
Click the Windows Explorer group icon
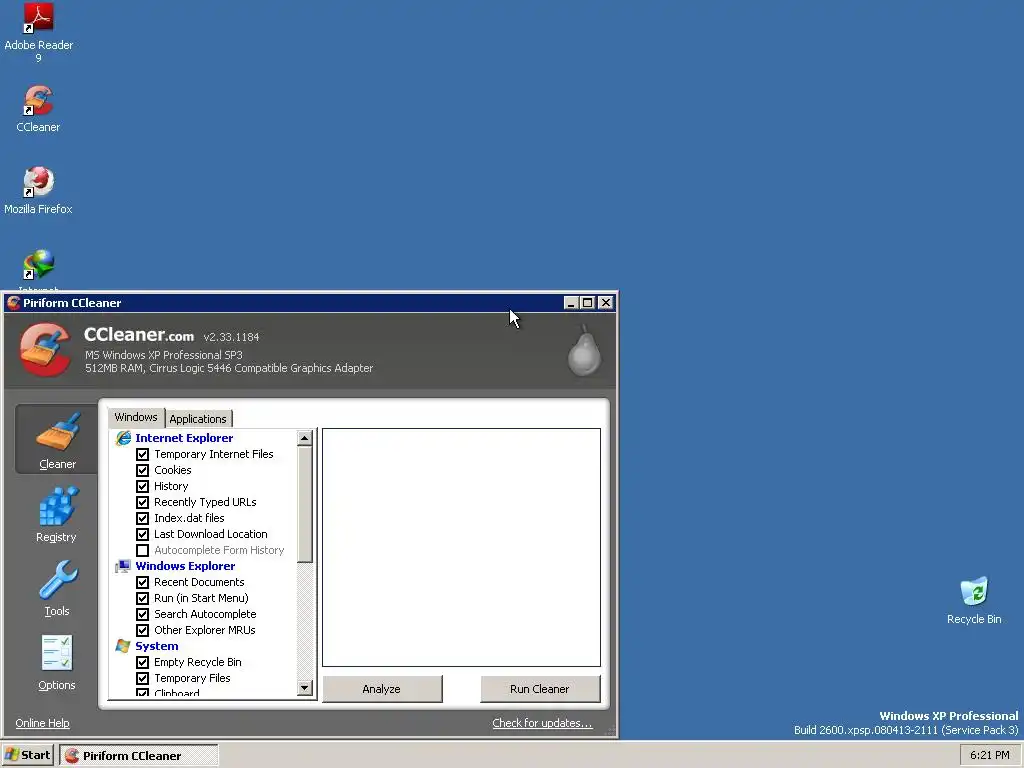(123, 566)
